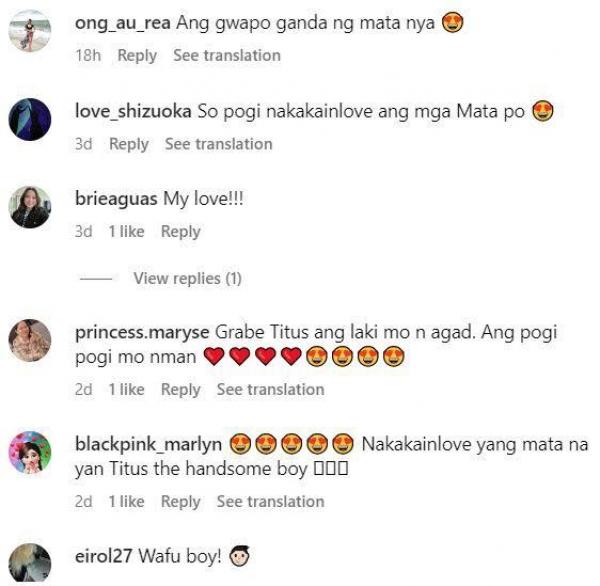The height and width of the screenshot is (586, 600).
Task: Open the eirol27 username link
Action: (104, 556)
